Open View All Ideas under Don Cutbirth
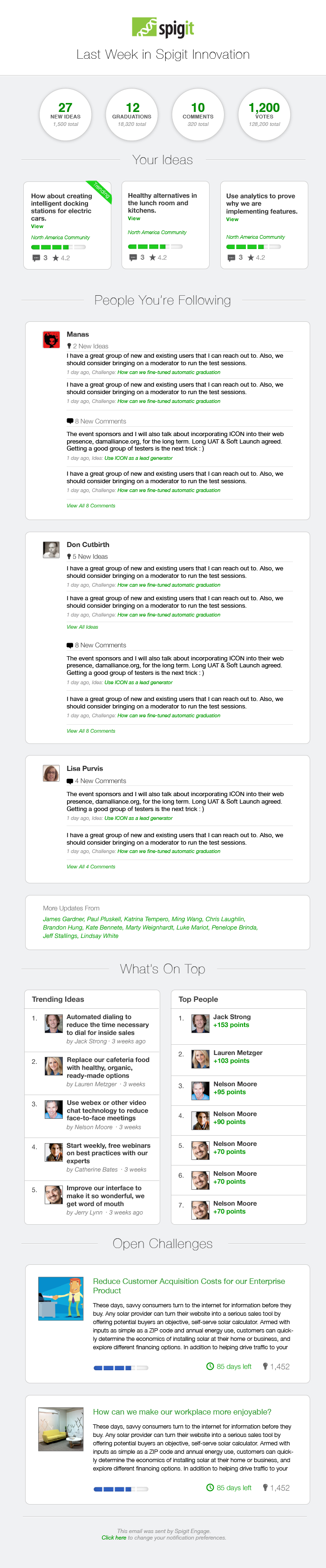This screenshot has width=326, height=1568. click(82, 627)
